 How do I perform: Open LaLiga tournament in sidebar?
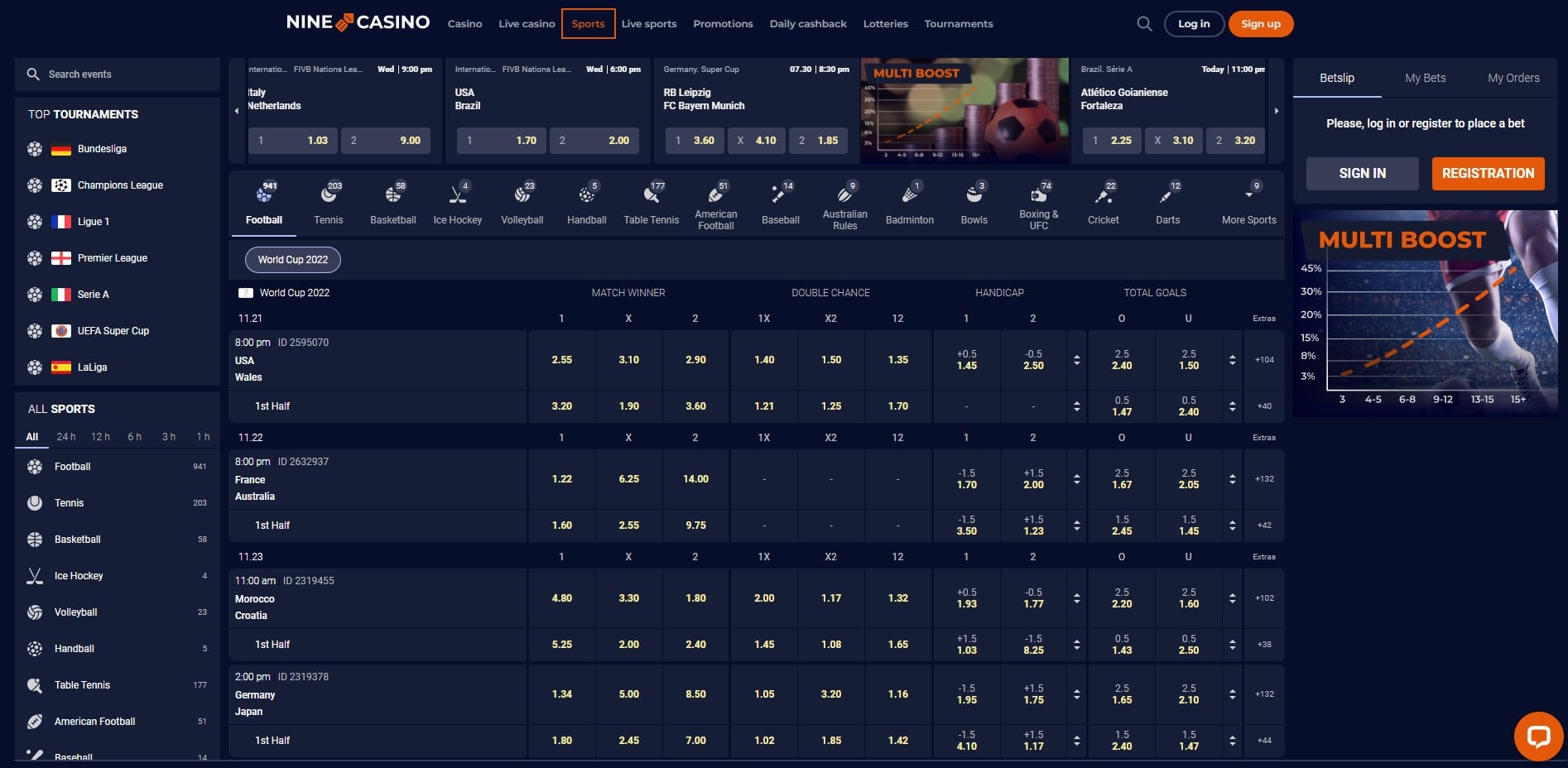coord(118,367)
